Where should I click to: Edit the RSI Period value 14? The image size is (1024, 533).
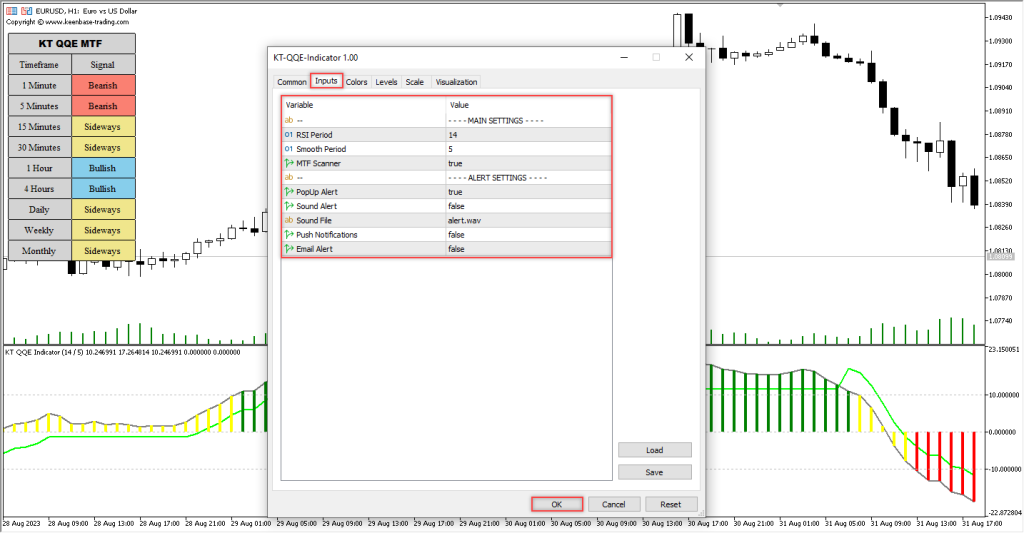pos(527,134)
